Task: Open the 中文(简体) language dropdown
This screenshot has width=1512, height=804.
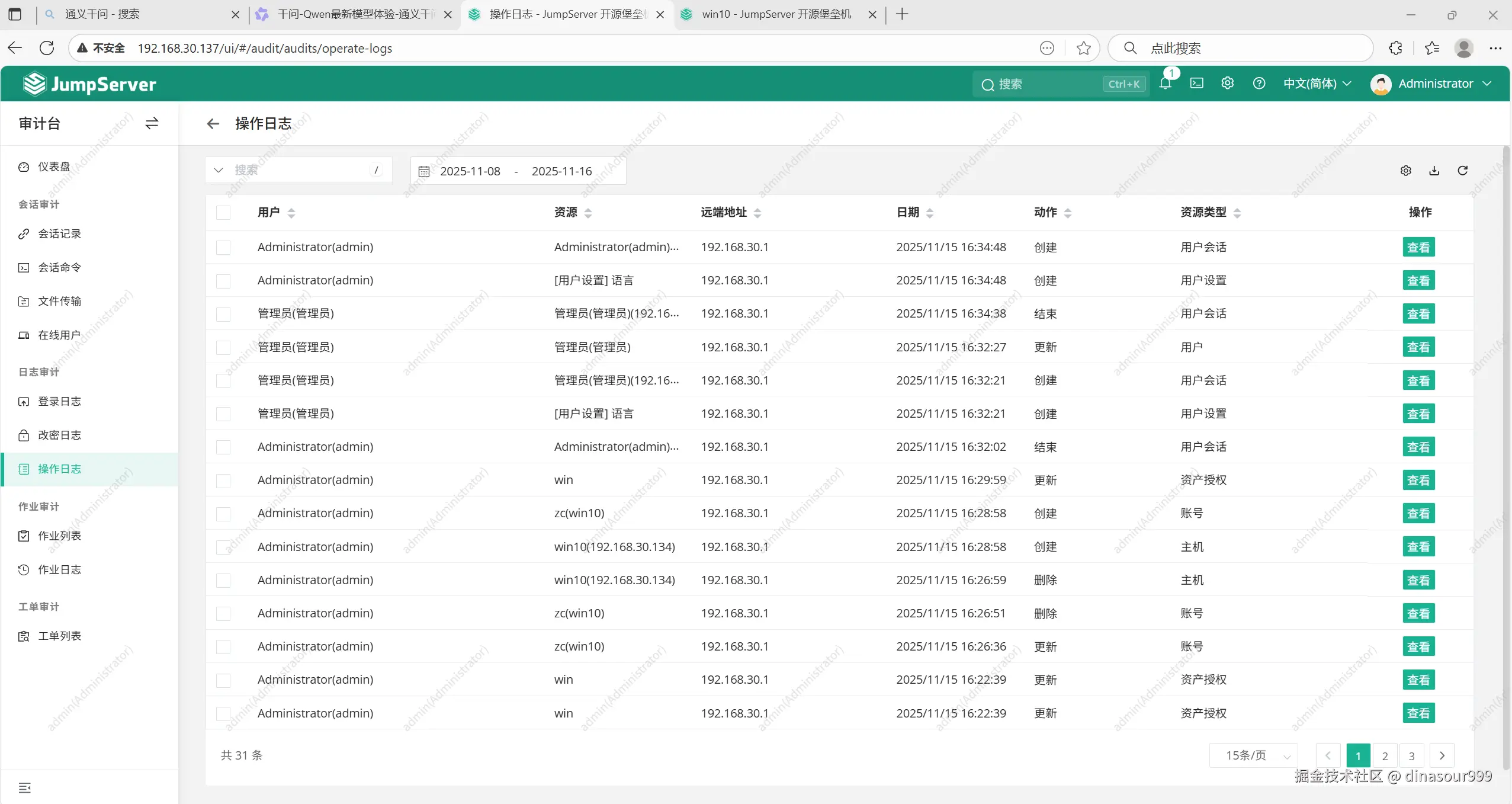Action: pos(1317,84)
